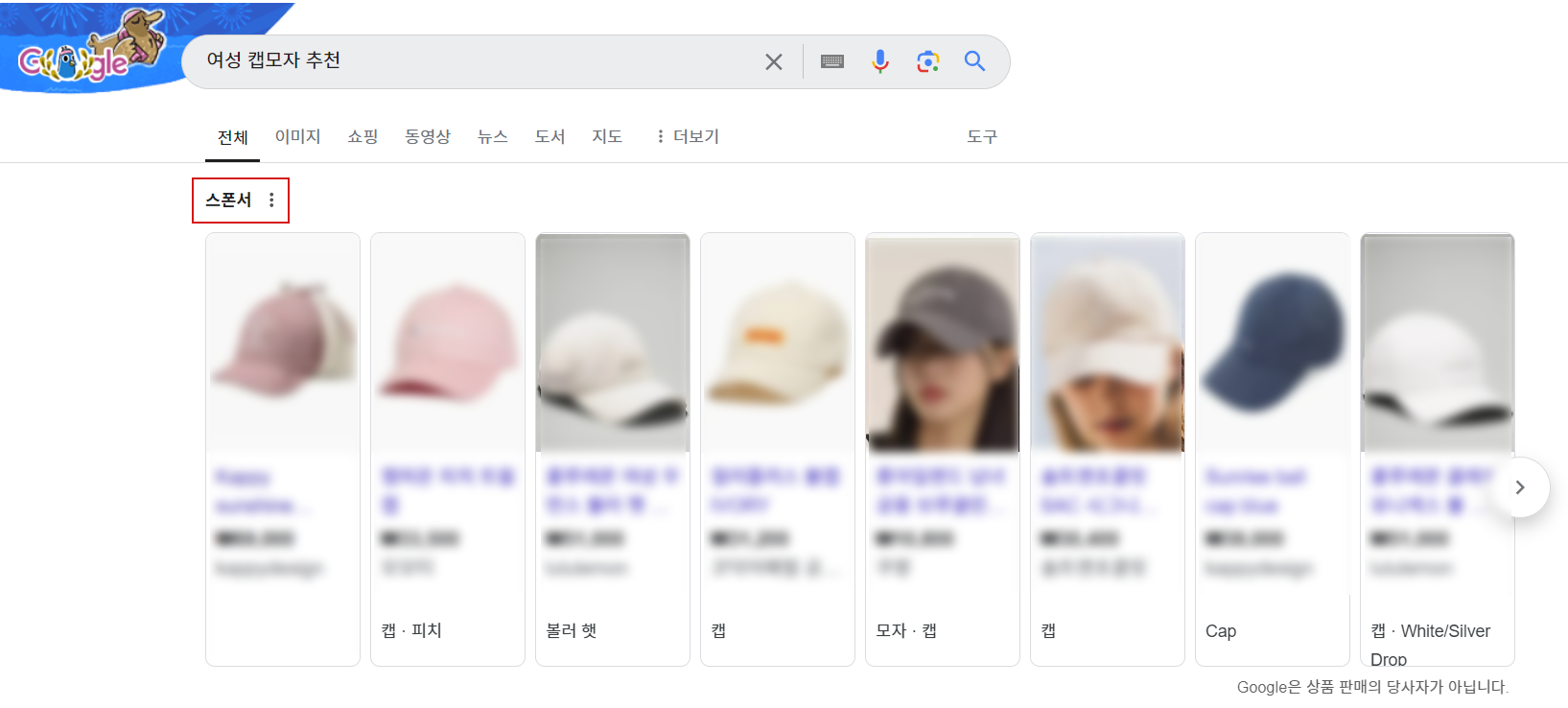Open the beige cap model photo

point(1108,343)
